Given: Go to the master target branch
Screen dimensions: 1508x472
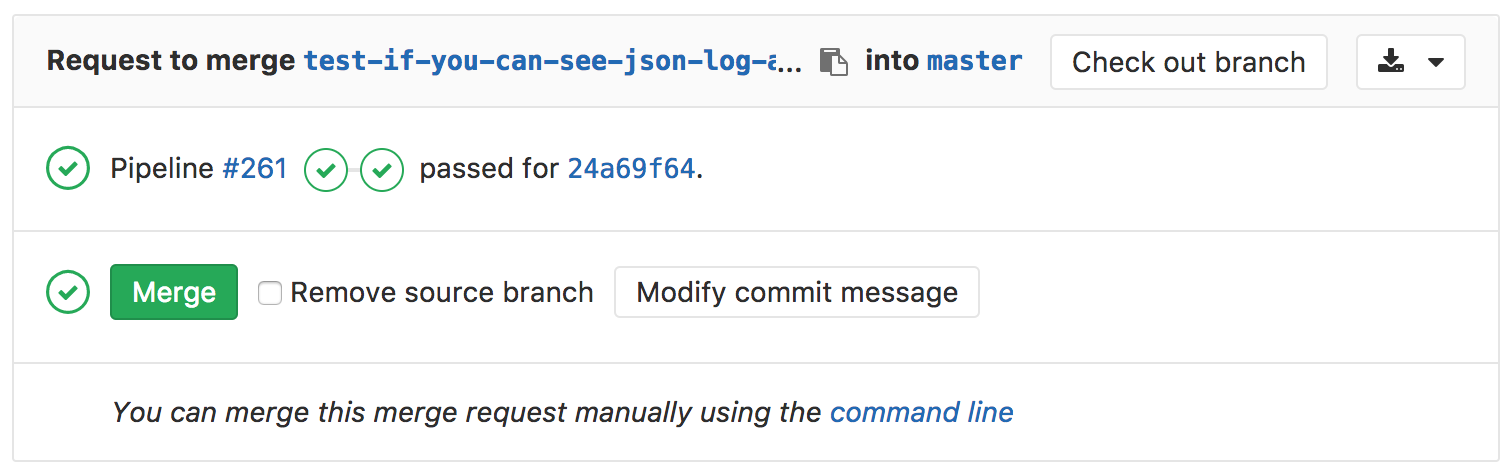Looking at the screenshot, I should click(975, 62).
